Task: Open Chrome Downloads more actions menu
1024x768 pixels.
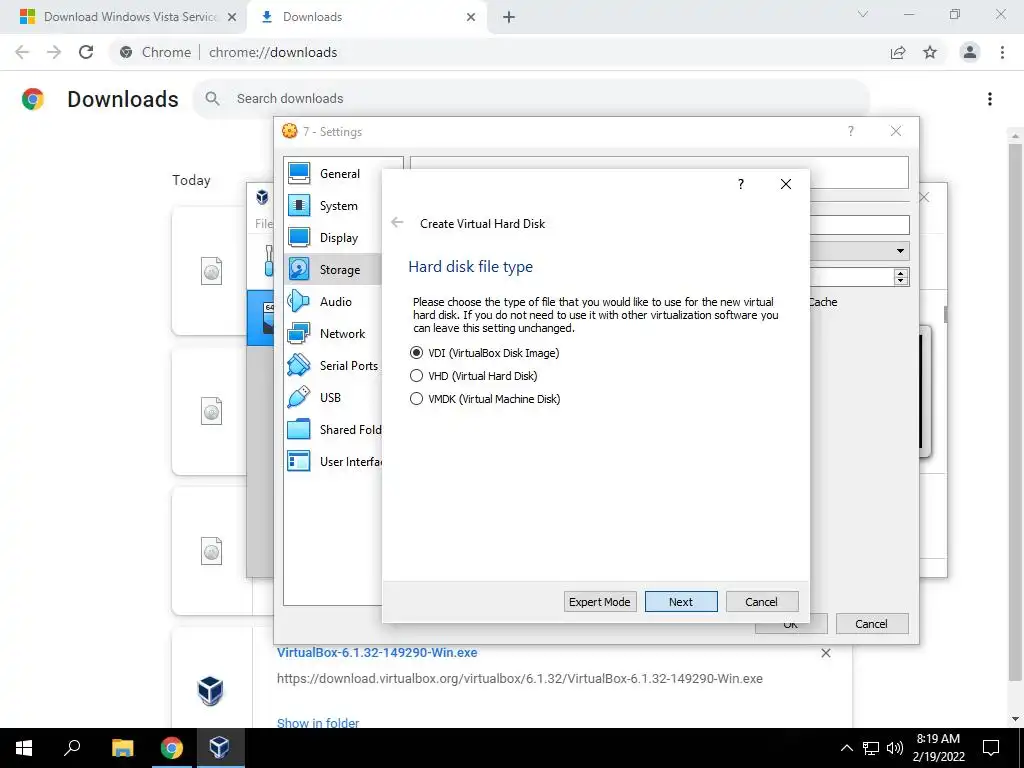Action: click(x=990, y=99)
